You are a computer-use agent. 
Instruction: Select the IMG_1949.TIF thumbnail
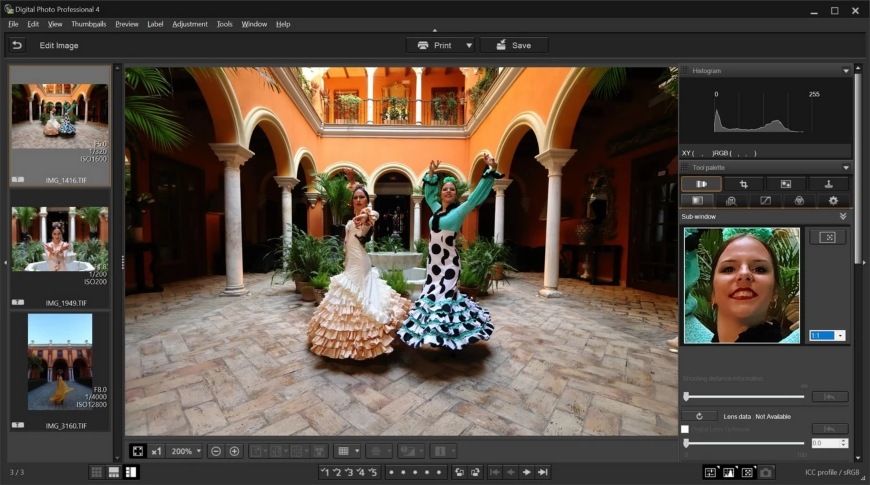pos(60,238)
